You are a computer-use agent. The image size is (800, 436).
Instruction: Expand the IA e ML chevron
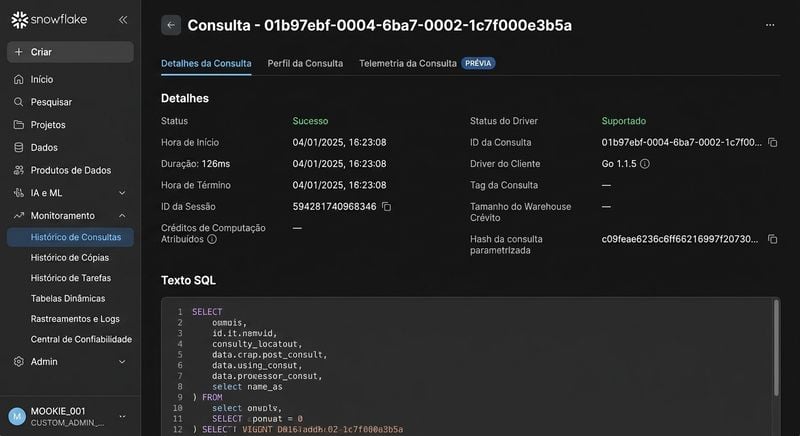tap(122, 193)
